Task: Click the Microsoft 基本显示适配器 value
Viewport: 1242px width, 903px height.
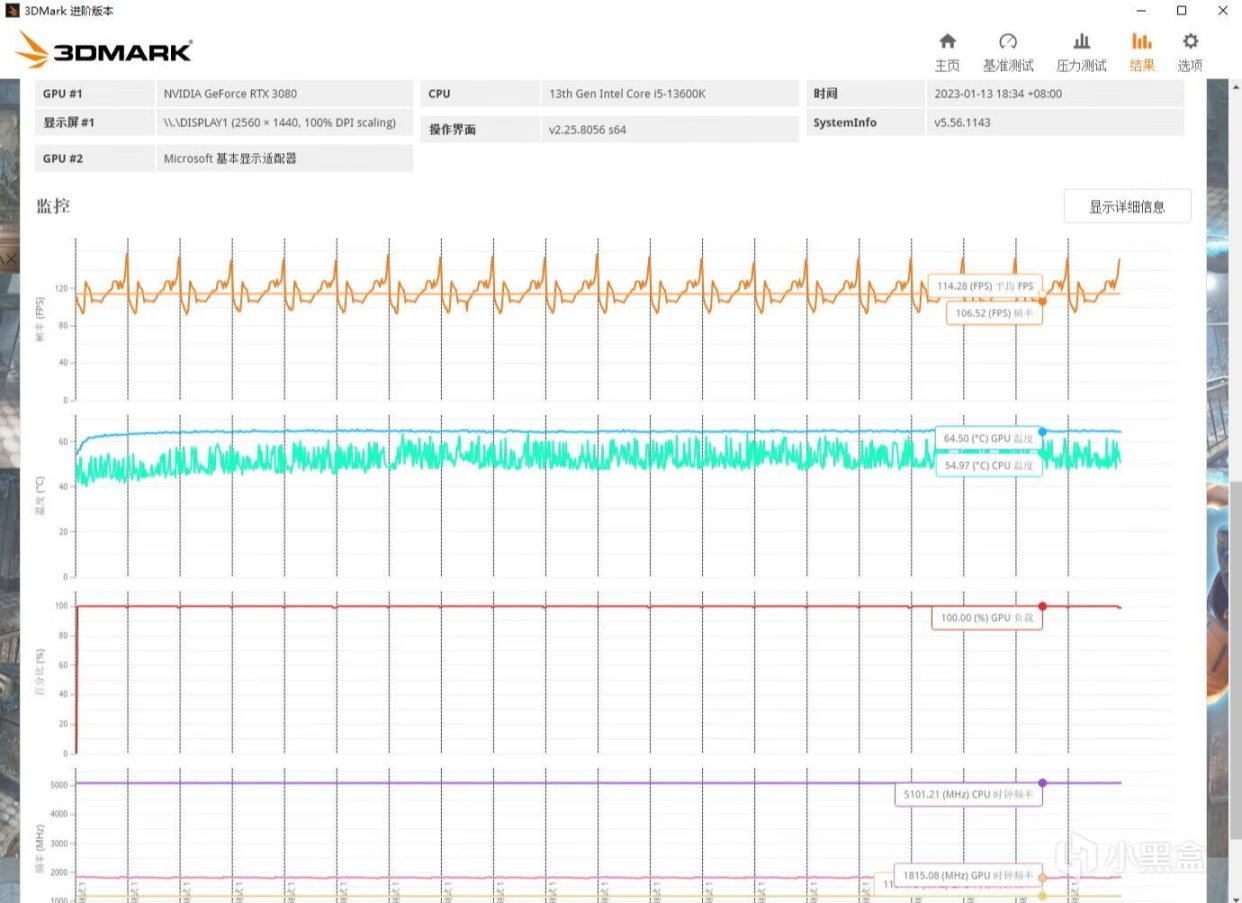Action: click(230, 158)
